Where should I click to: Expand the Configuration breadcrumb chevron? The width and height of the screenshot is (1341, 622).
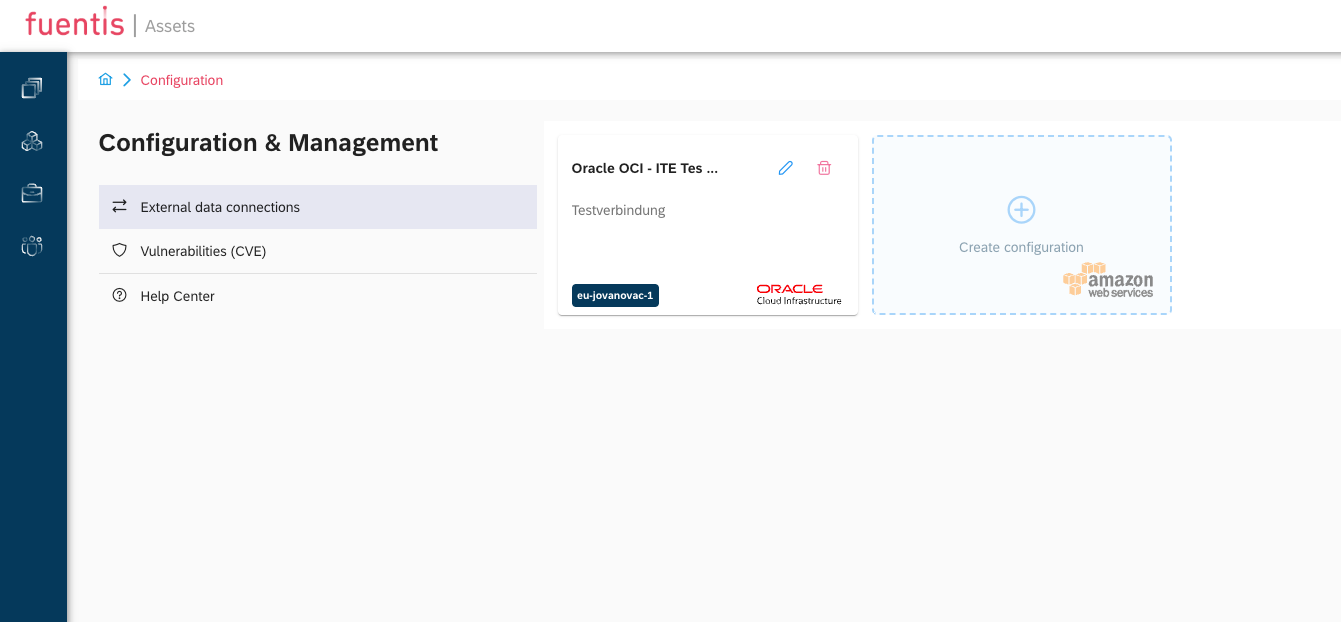pos(125,79)
